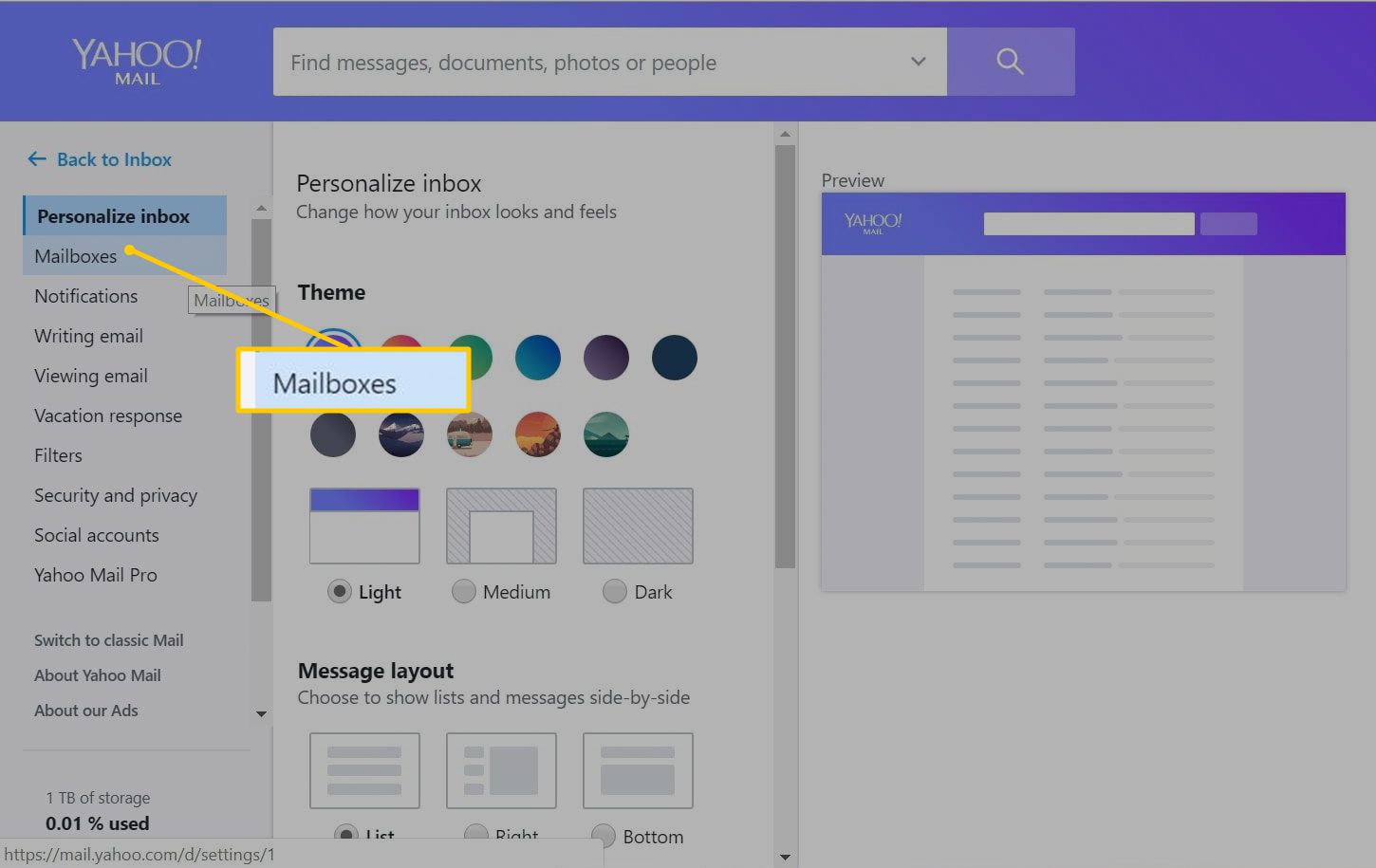Open Security and privacy settings
This screenshot has width=1376, height=868.
(116, 495)
